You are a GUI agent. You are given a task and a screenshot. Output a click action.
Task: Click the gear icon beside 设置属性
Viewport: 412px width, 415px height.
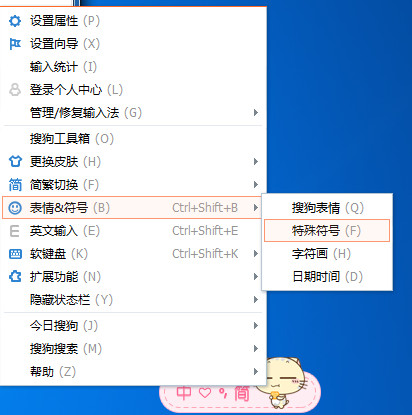pyautogui.click(x=15, y=21)
